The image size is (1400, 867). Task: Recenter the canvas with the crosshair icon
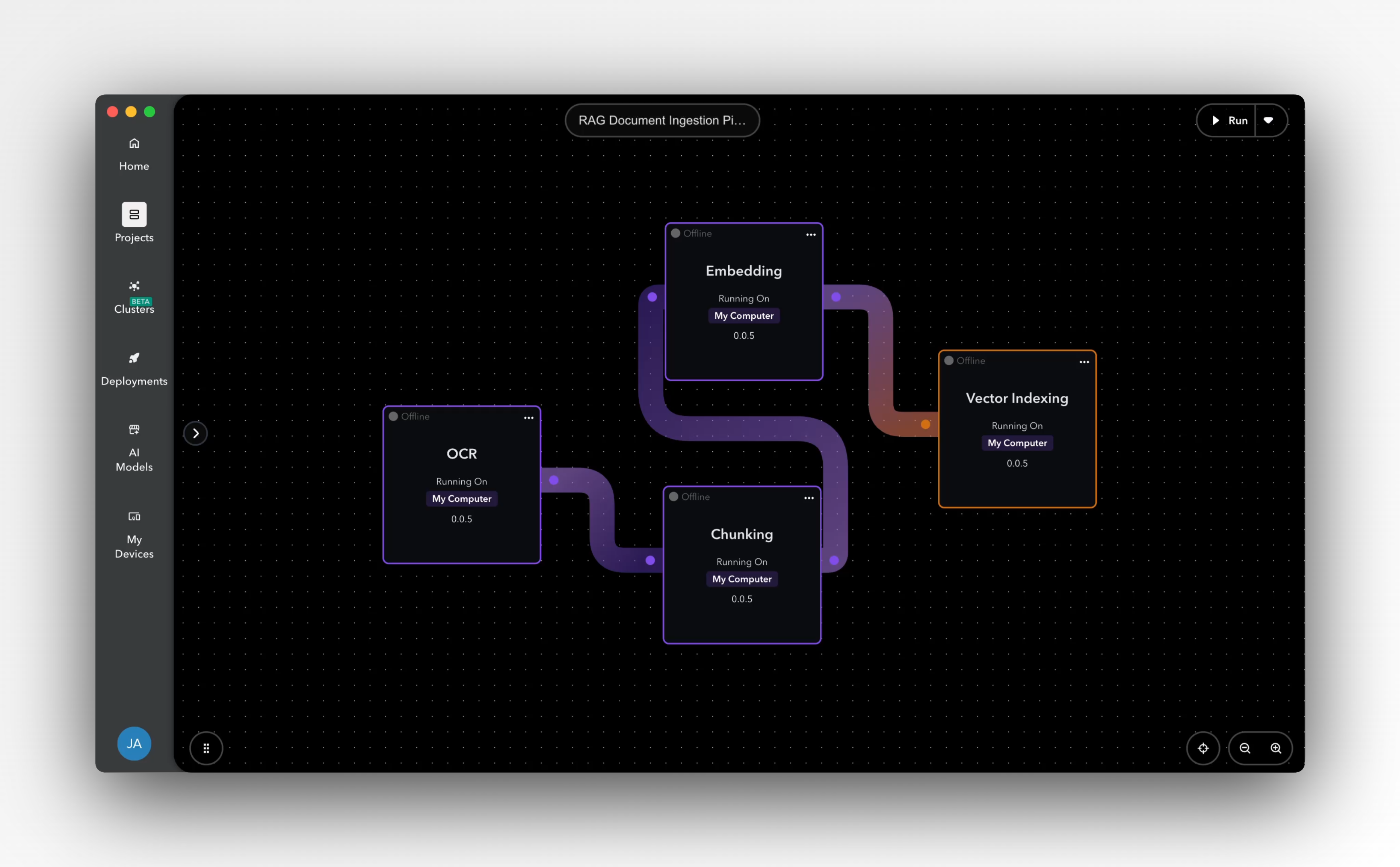pos(1203,748)
